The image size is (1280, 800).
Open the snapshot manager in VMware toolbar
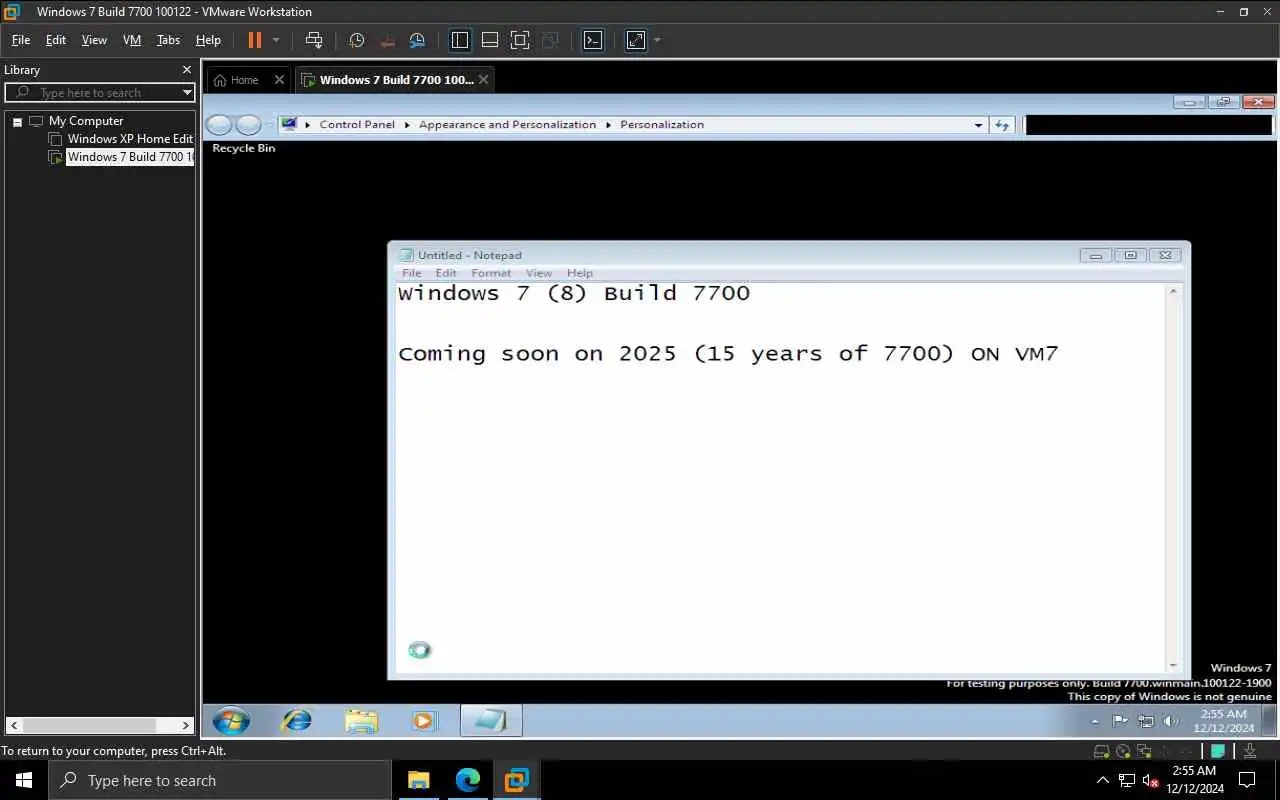[418, 40]
